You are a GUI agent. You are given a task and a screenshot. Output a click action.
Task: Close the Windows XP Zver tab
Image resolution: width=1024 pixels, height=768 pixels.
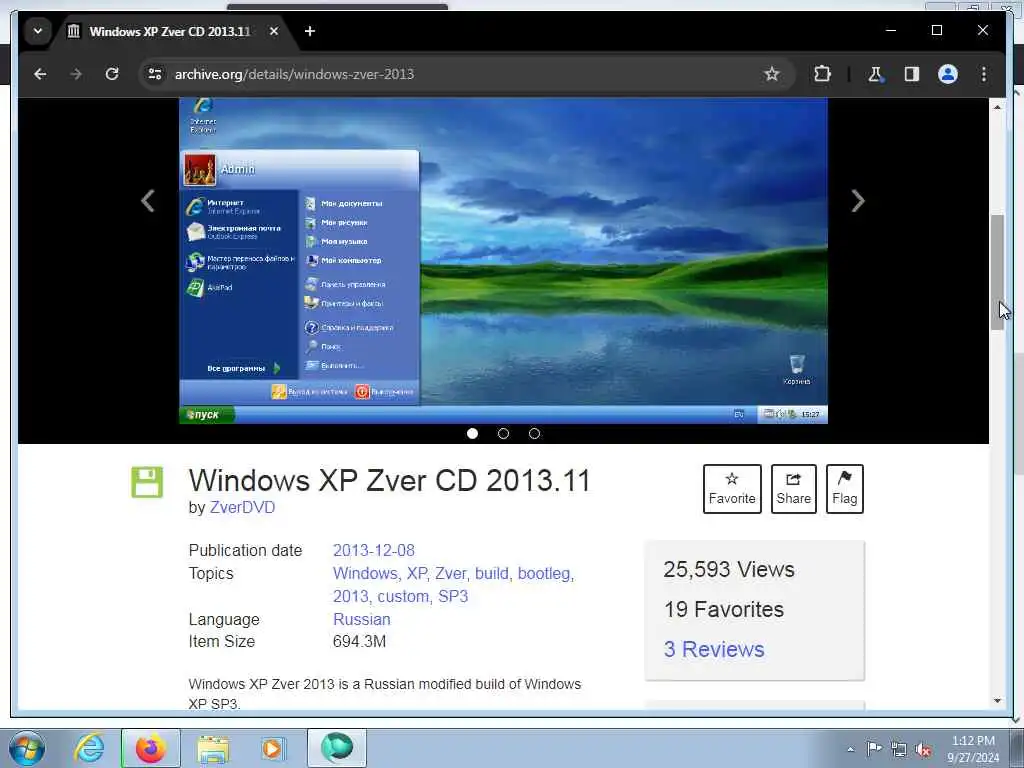(274, 31)
